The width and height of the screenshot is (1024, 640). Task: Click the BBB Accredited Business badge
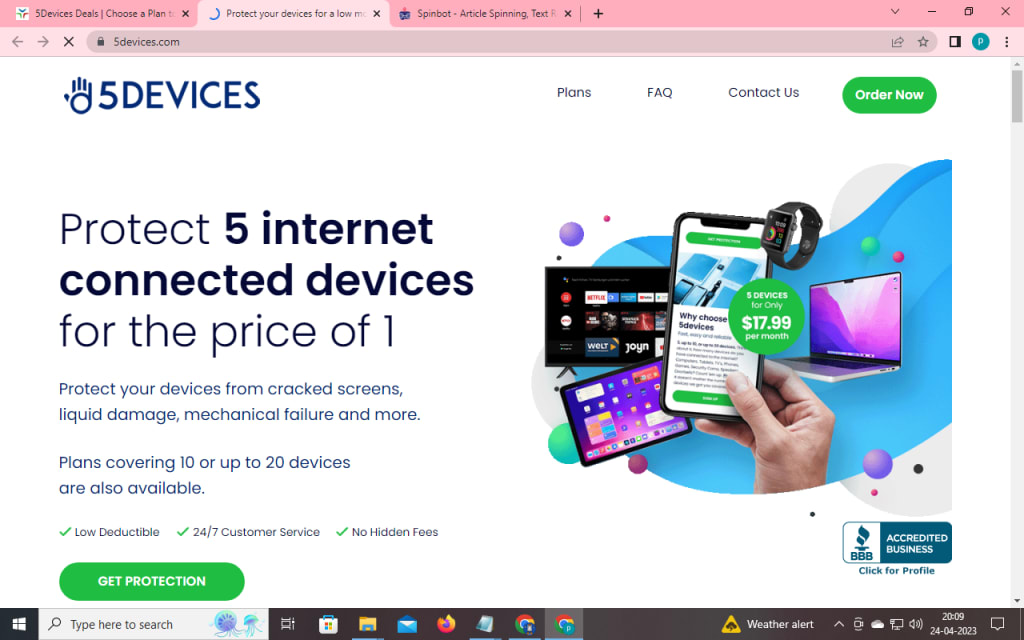897,549
